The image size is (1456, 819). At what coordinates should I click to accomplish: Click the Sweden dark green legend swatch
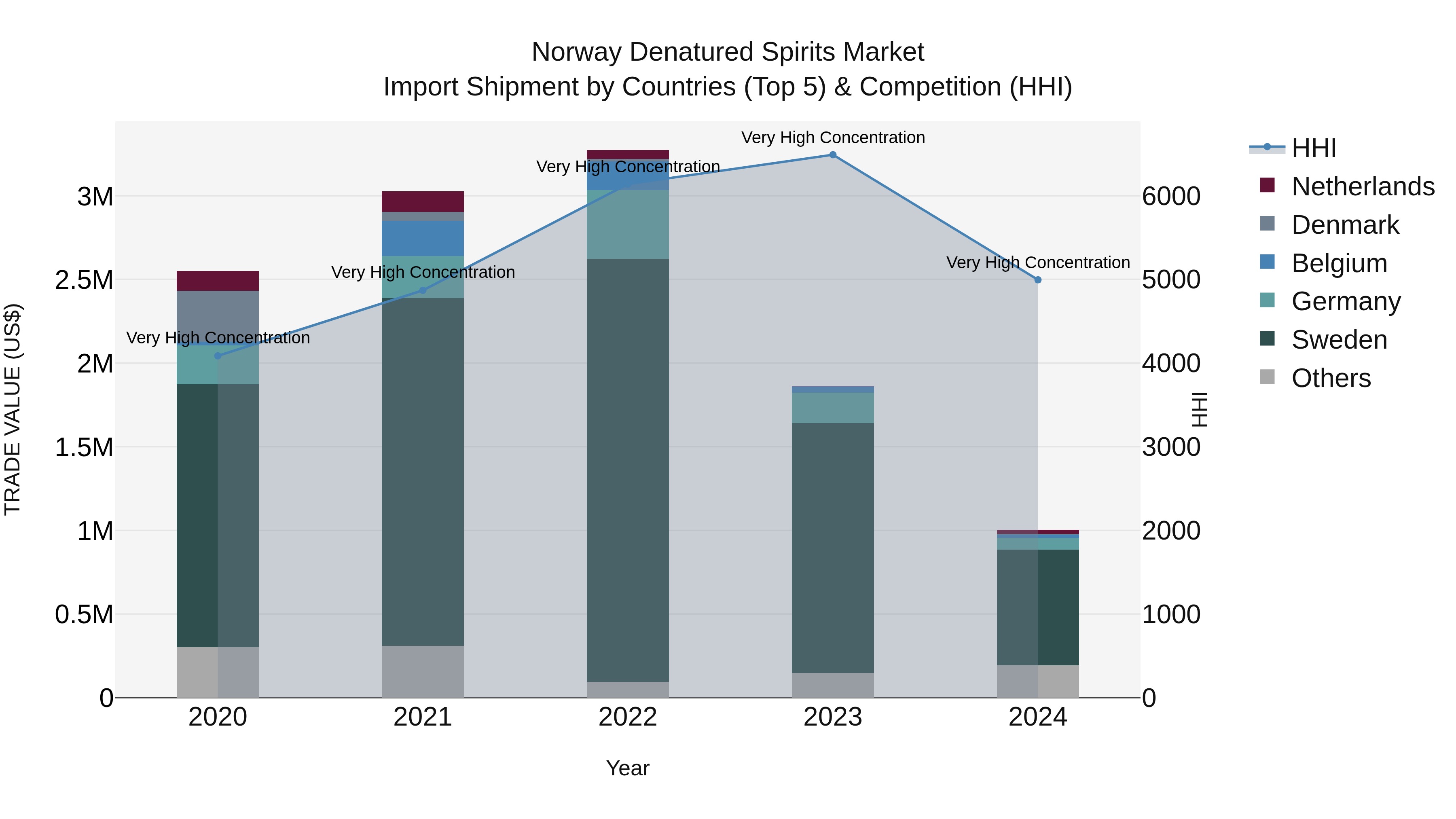[1267, 339]
